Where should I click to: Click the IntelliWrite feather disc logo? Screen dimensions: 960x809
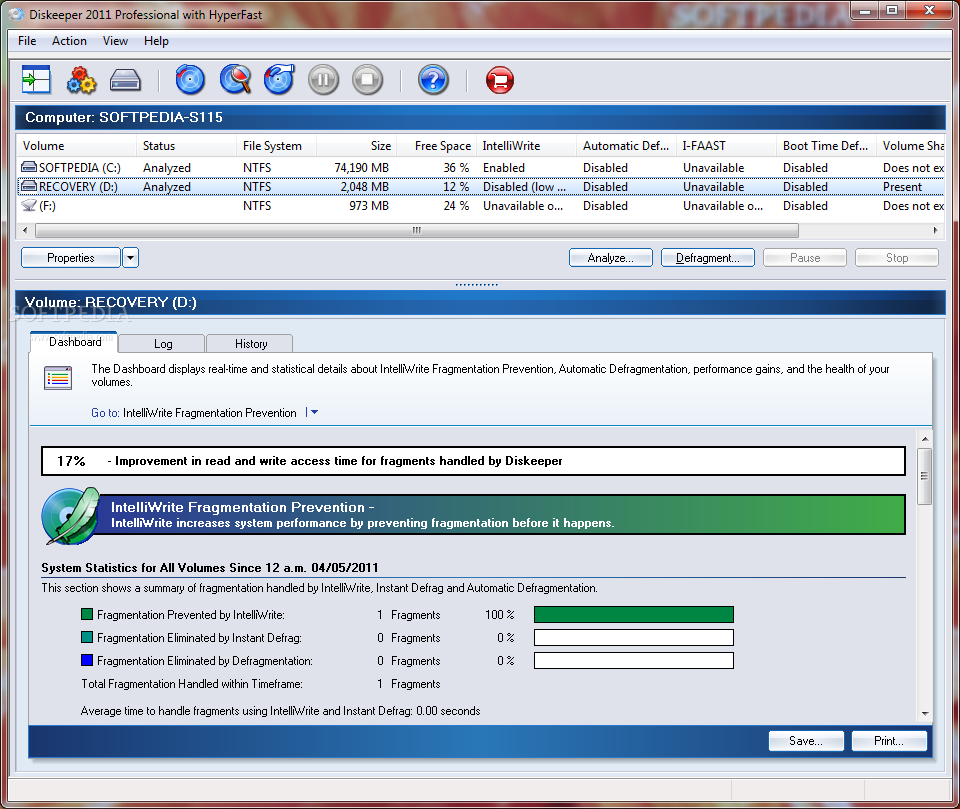click(70, 516)
